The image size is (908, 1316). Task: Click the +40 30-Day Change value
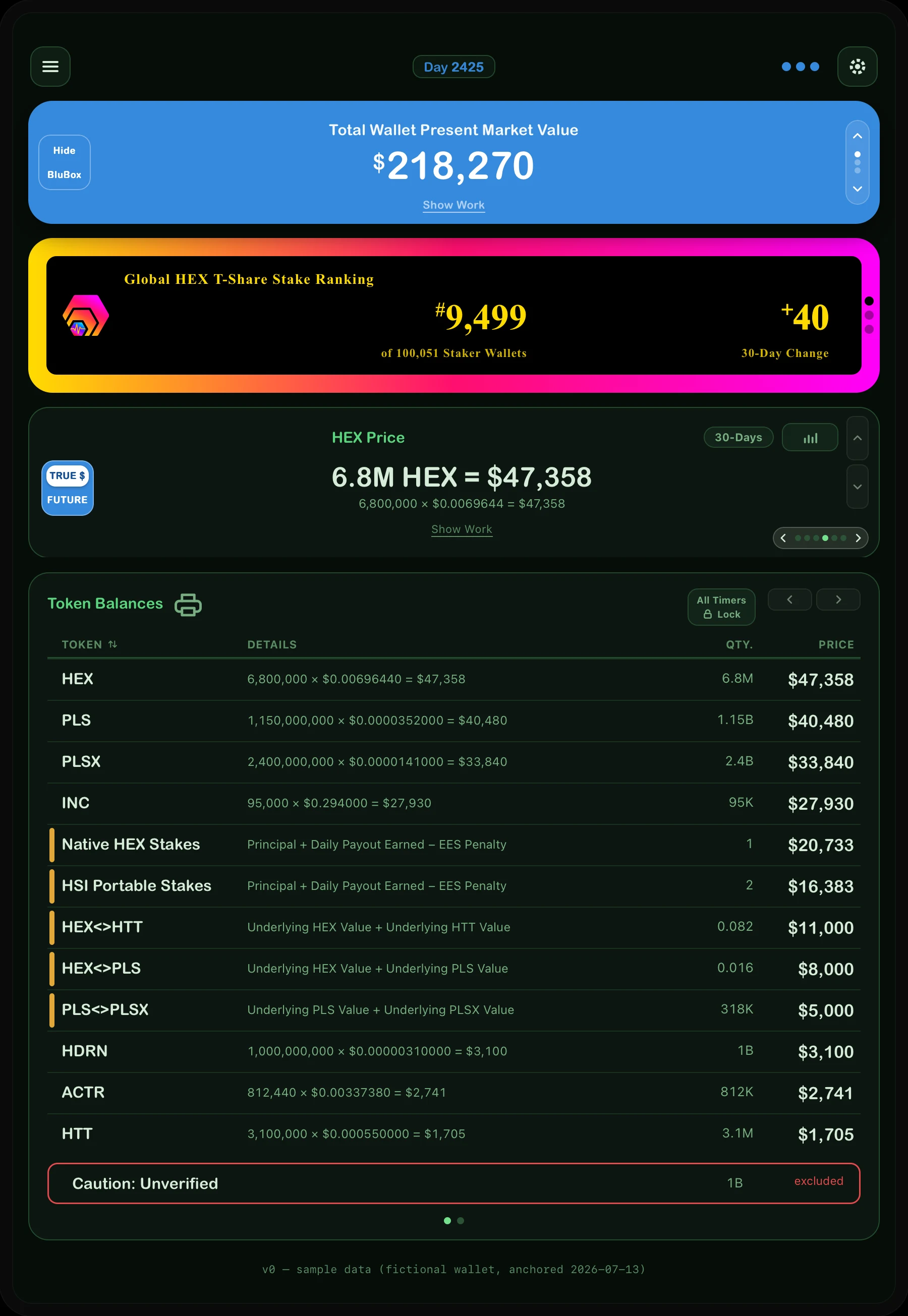coord(805,316)
